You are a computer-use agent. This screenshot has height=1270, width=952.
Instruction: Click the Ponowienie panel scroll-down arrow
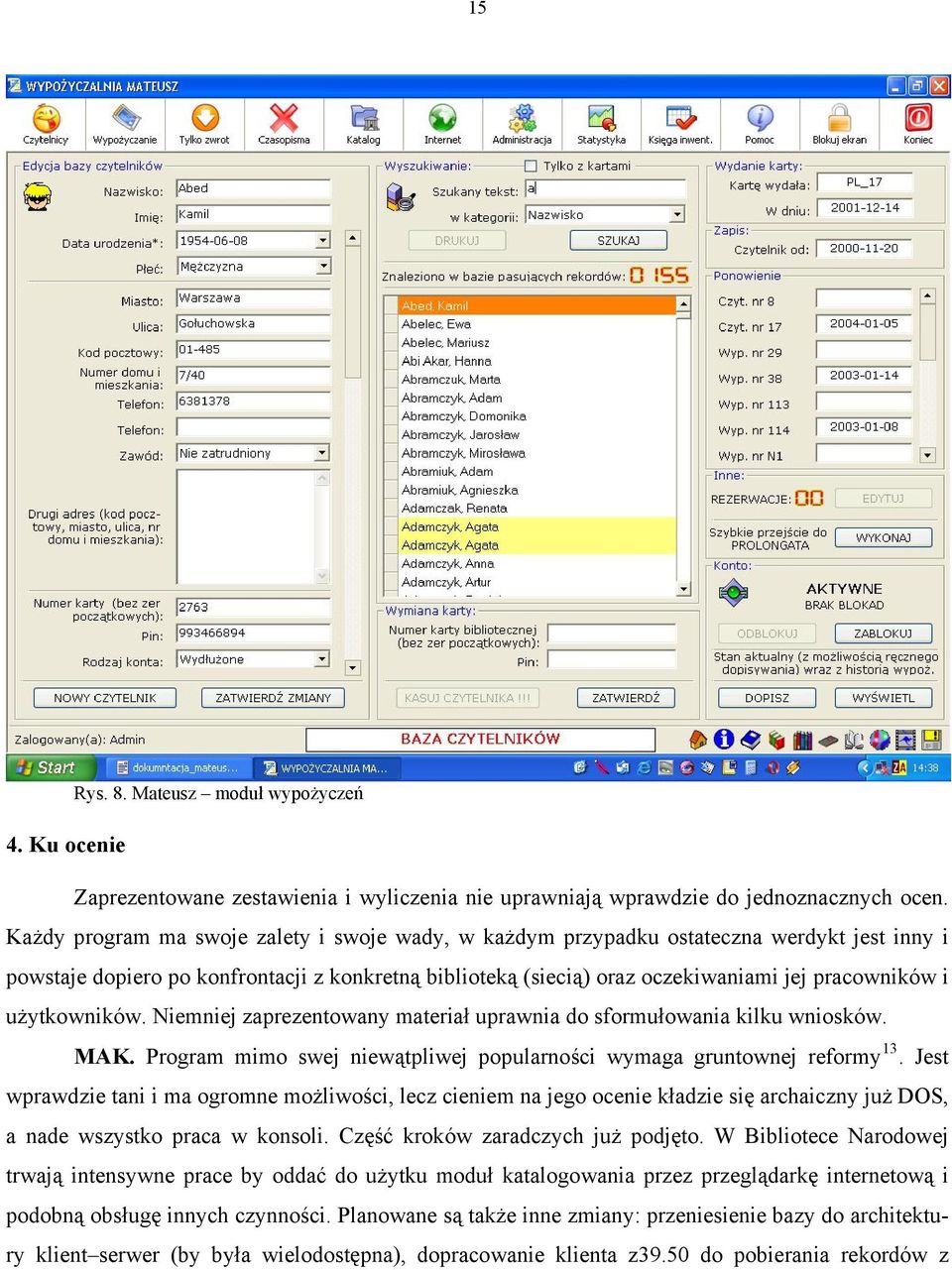(x=928, y=456)
